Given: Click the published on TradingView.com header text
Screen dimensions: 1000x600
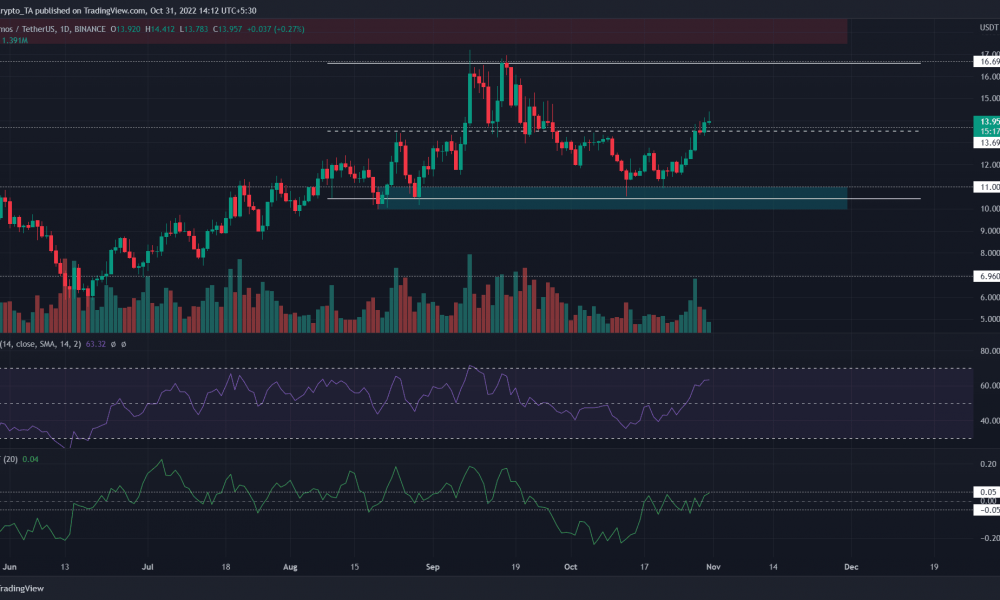Looking at the screenshot, I should tap(92, 10).
